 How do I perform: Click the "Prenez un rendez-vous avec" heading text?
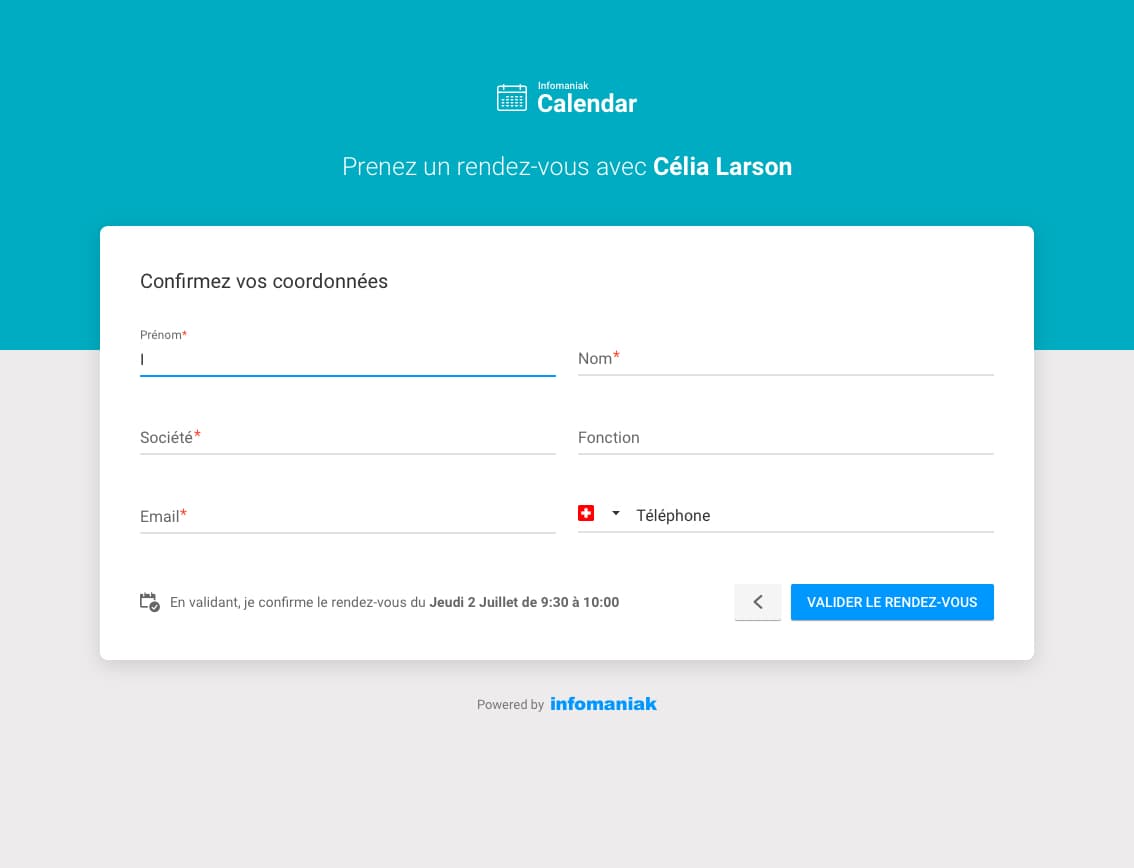click(495, 167)
